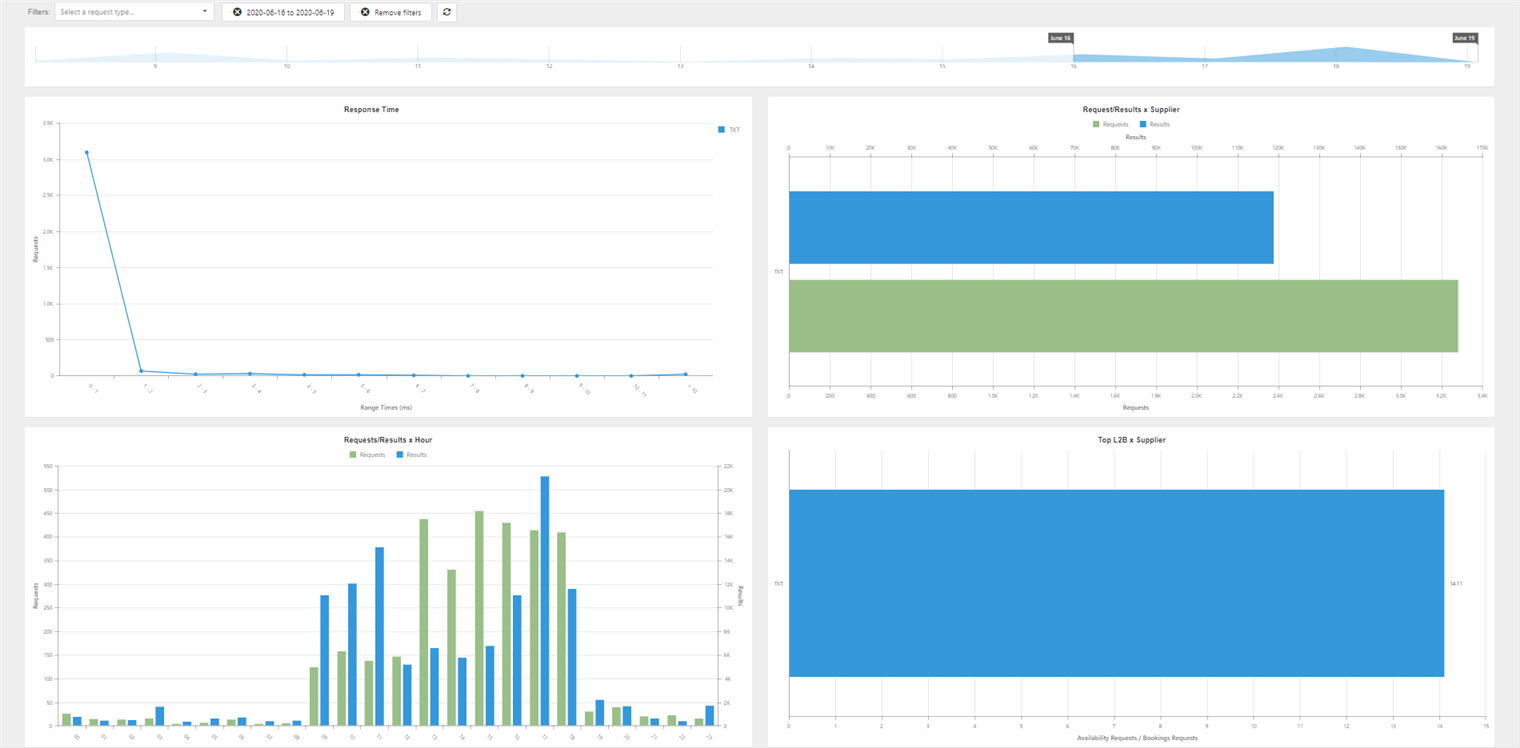
Task: Click the June 16 marker label on the timeline
Action: [1062, 37]
